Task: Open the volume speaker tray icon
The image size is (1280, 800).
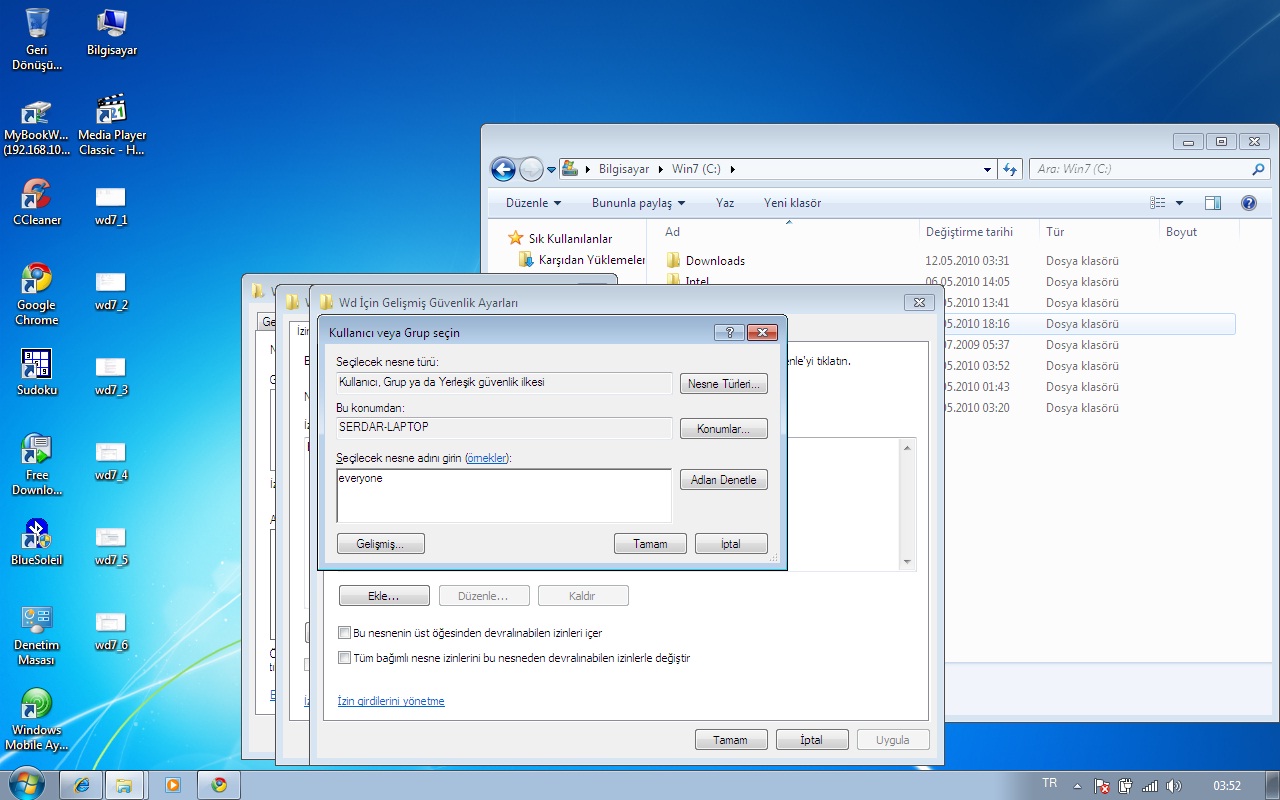Action: tap(1174, 786)
